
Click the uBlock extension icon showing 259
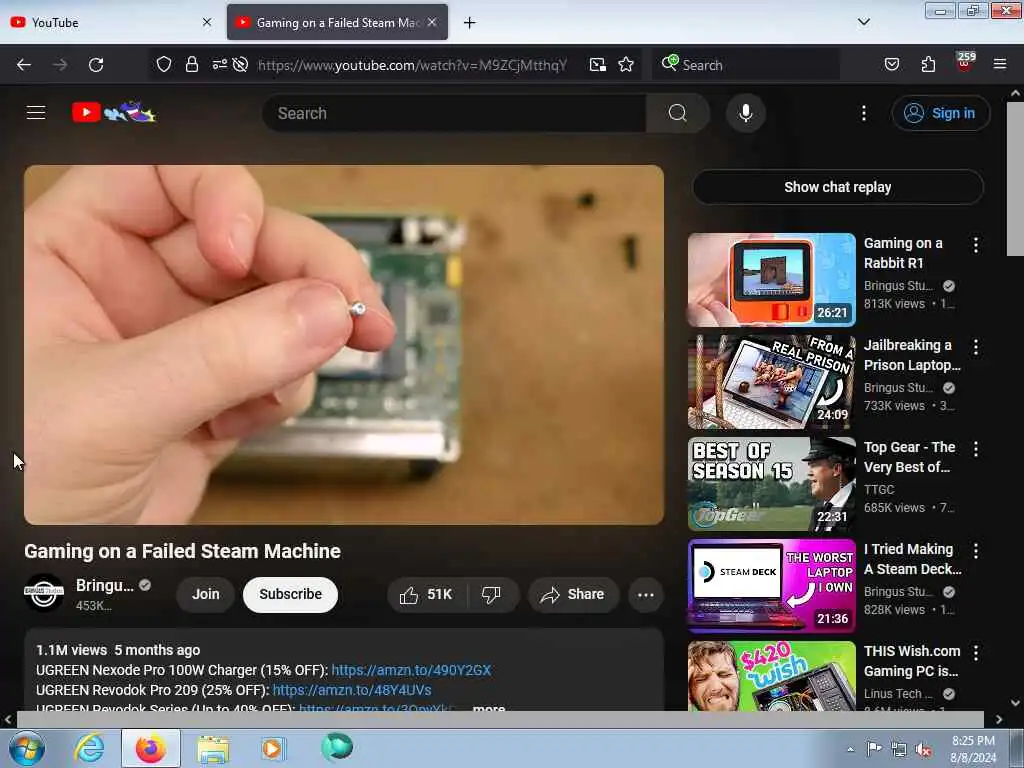(x=965, y=61)
